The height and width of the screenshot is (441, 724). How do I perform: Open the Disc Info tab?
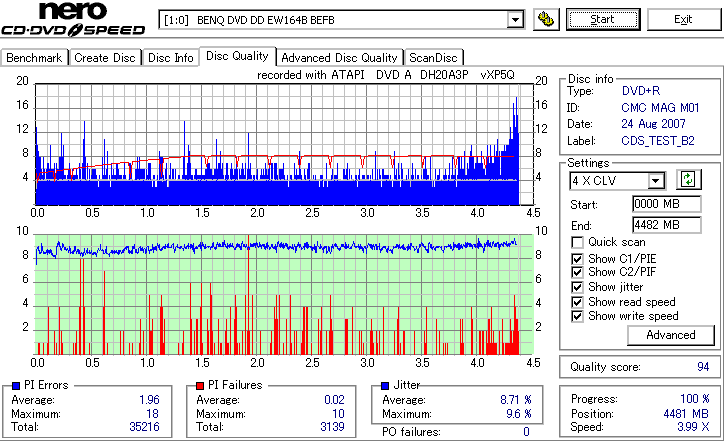coord(170,58)
